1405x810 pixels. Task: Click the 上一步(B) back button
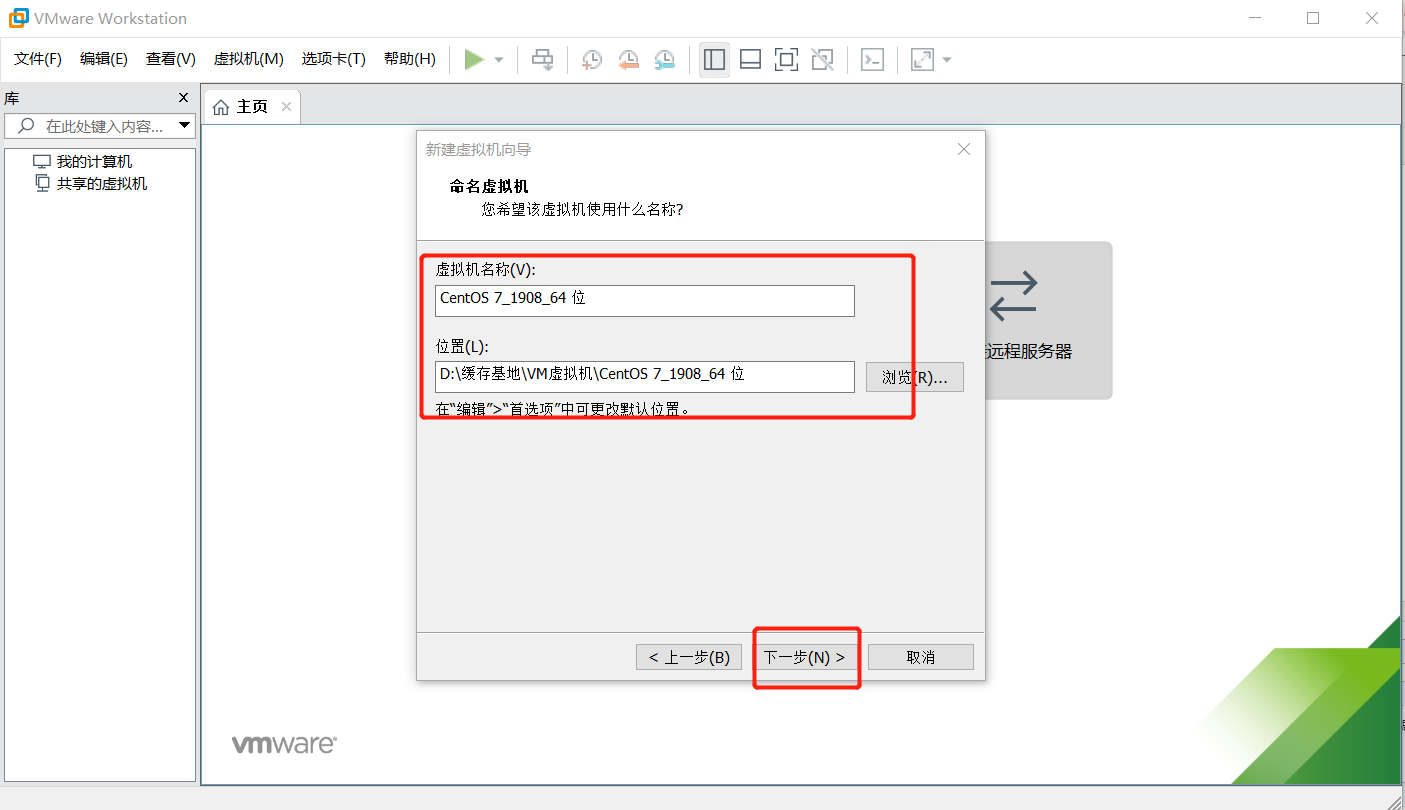pyautogui.click(x=689, y=657)
